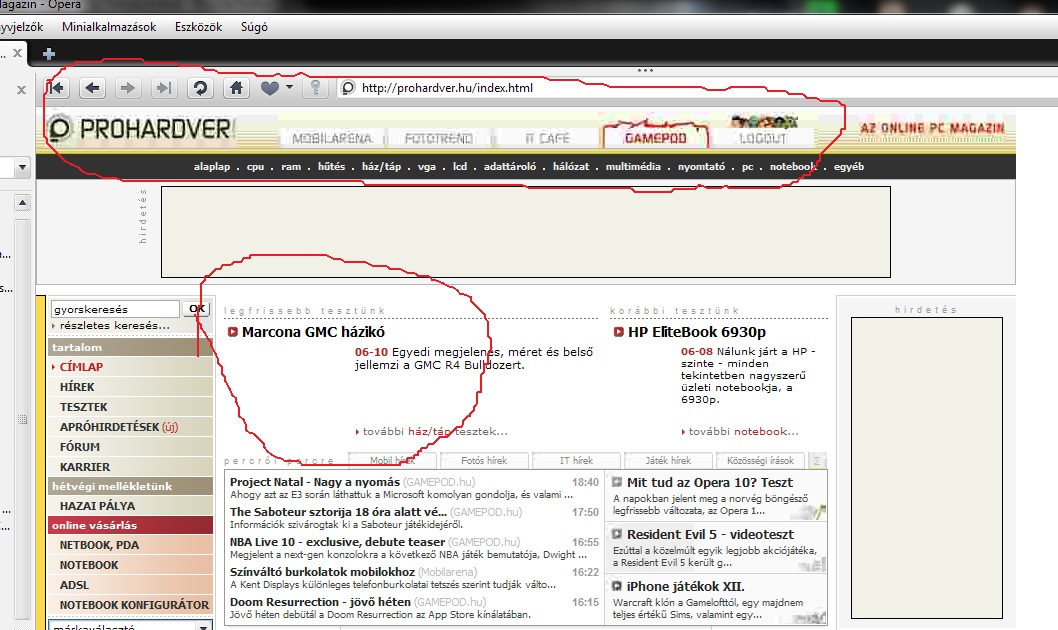Open Project Natal - Nagy a nyomás news
The image size is (1058, 630).
coord(314,482)
